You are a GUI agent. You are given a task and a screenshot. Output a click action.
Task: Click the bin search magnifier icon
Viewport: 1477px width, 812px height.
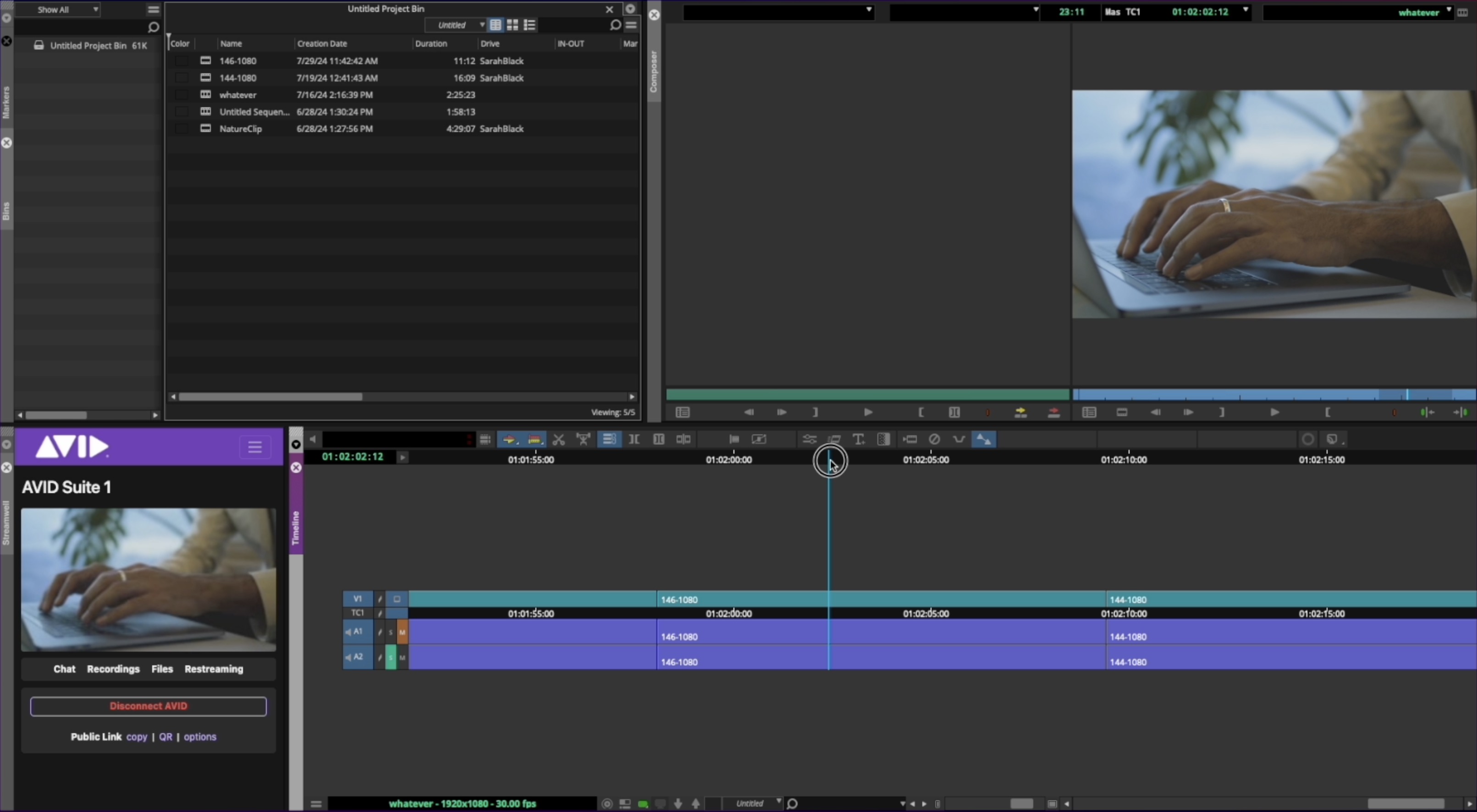click(x=615, y=25)
